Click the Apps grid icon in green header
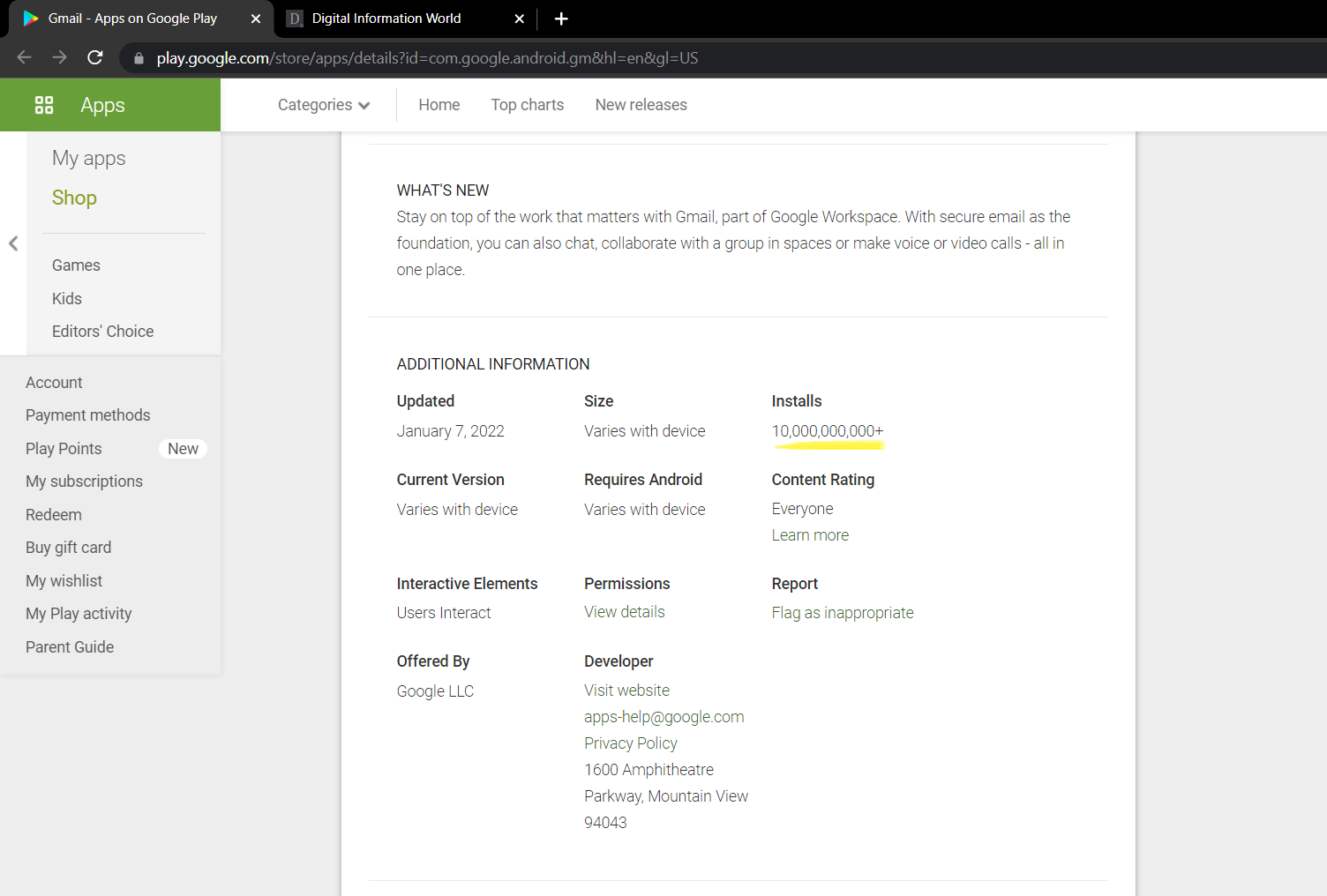This screenshot has width=1327, height=896. point(44,105)
